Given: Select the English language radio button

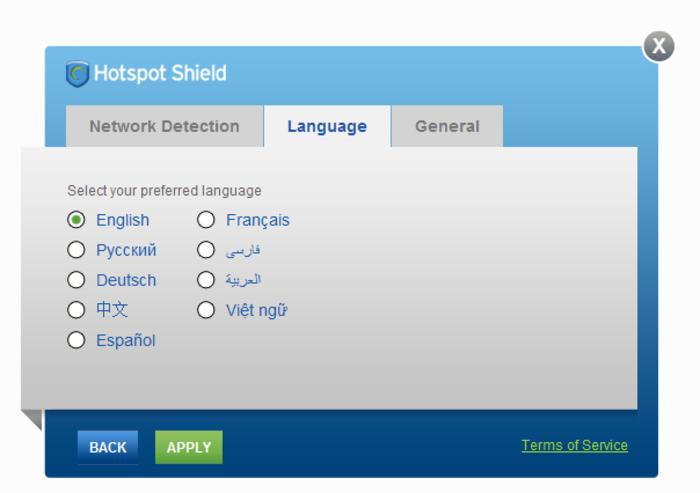Looking at the screenshot, I should coord(76,220).
